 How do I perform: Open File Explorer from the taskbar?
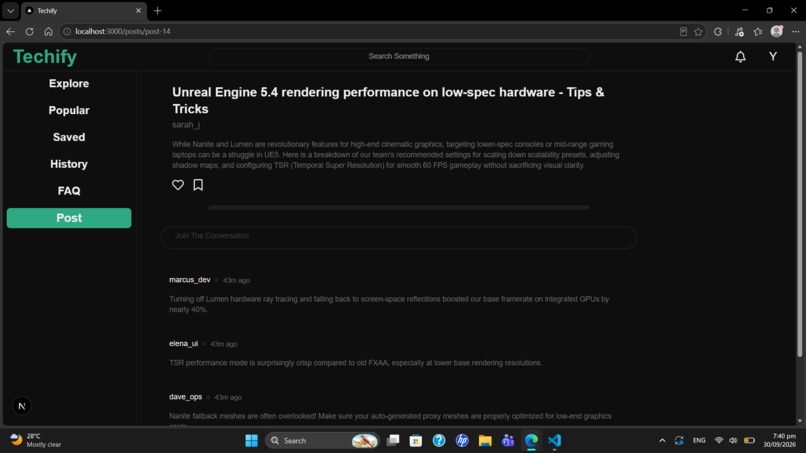coord(485,441)
